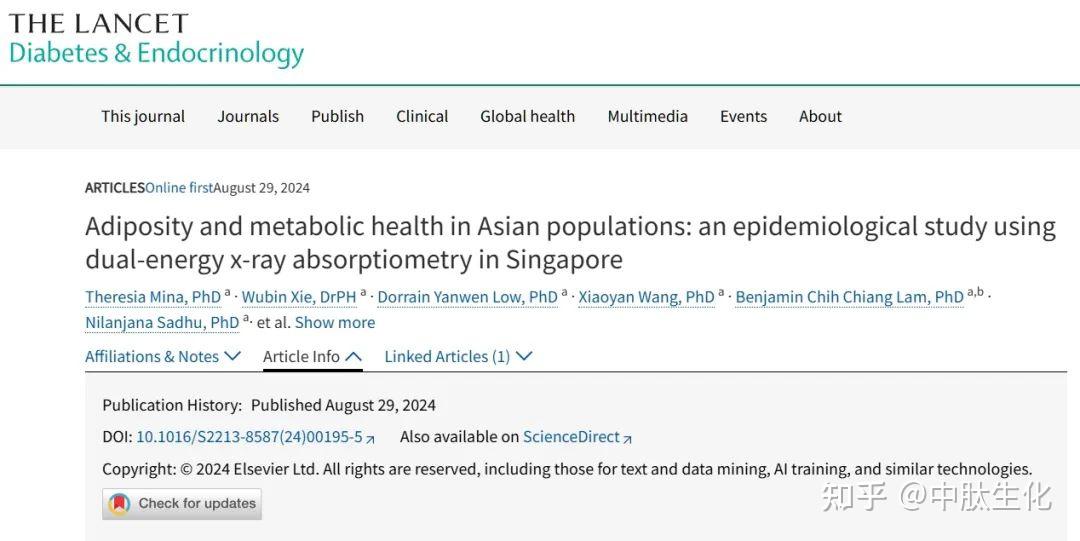Open author Xiaoyan Wang, PhD link
Screen dimensions: 1080x541
pyautogui.click(x=647, y=297)
